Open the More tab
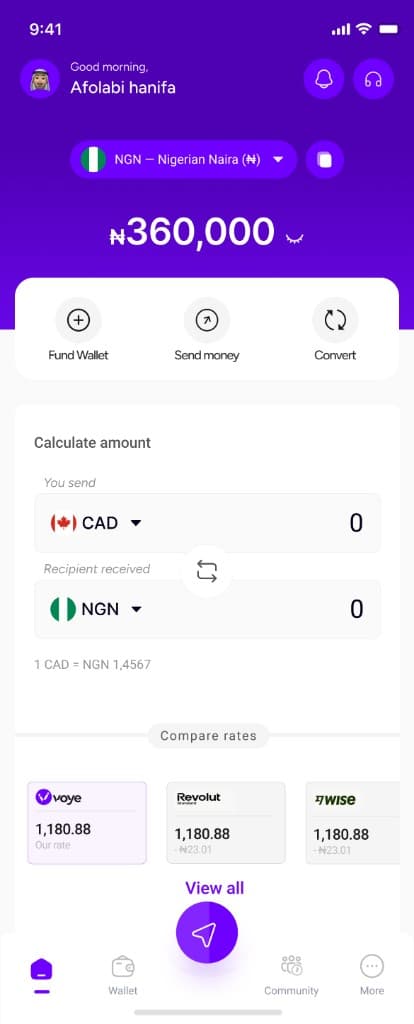The width and height of the screenshot is (414, 1024). point(372,976)
